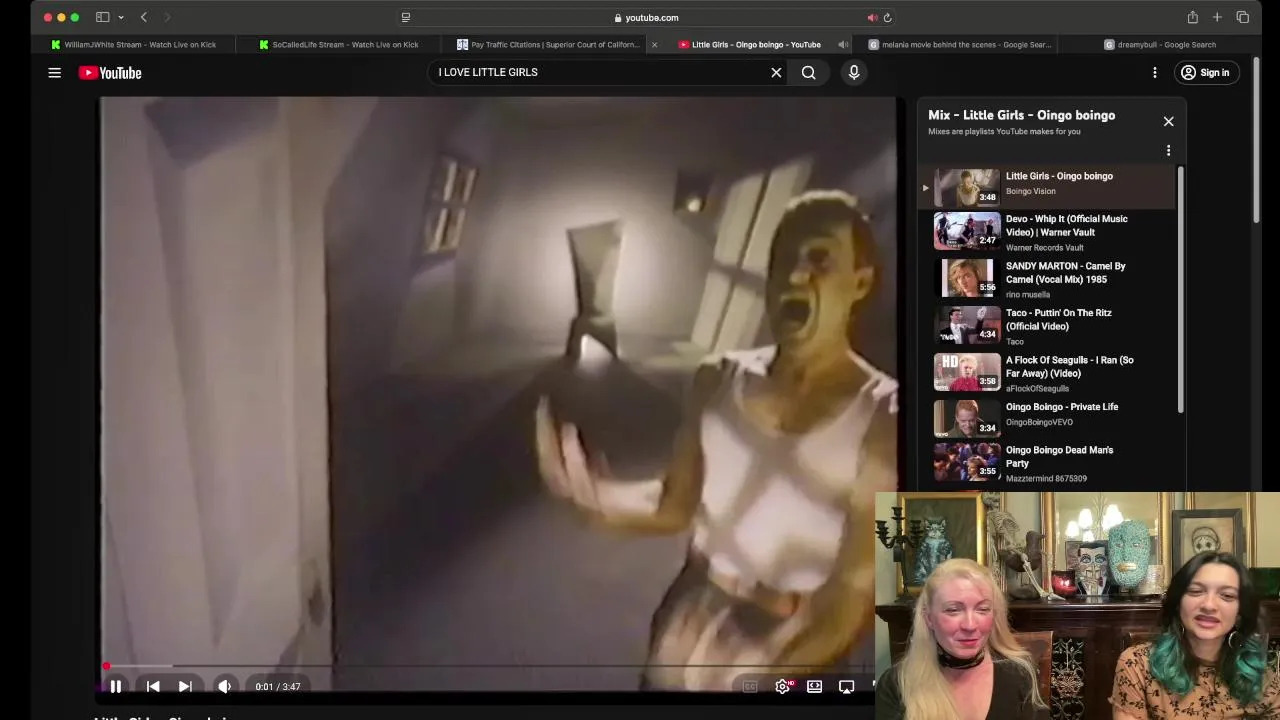Image resolution: width=1280 pixels, height=720 pixels.
Task: Mute audio from Safari address bar
Action: point(872,17)
